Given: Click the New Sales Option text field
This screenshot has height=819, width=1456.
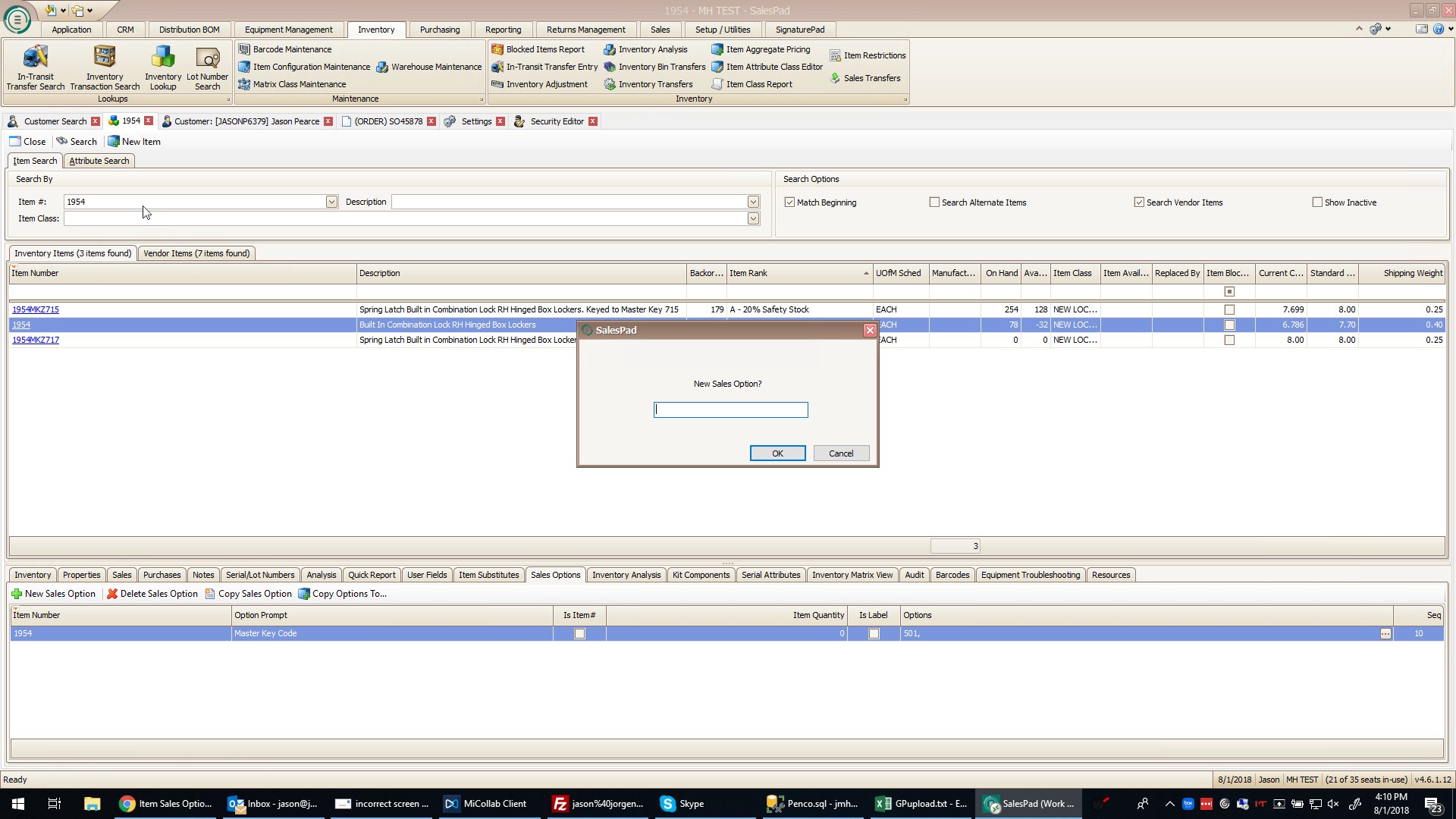Looking at the screenshot, I should 730,410.
